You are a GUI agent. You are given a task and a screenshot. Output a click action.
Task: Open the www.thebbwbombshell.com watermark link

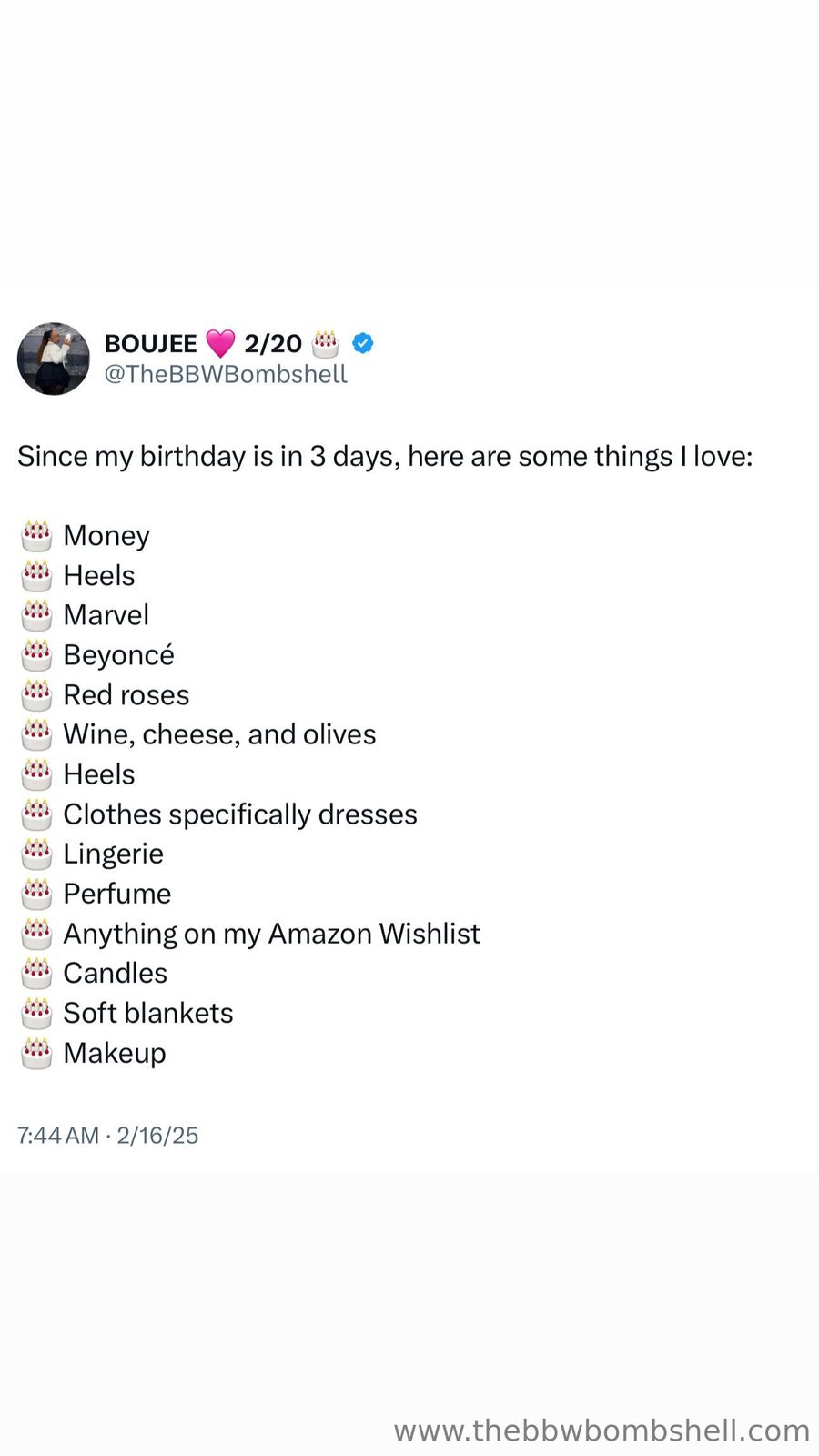point(602,1431)
